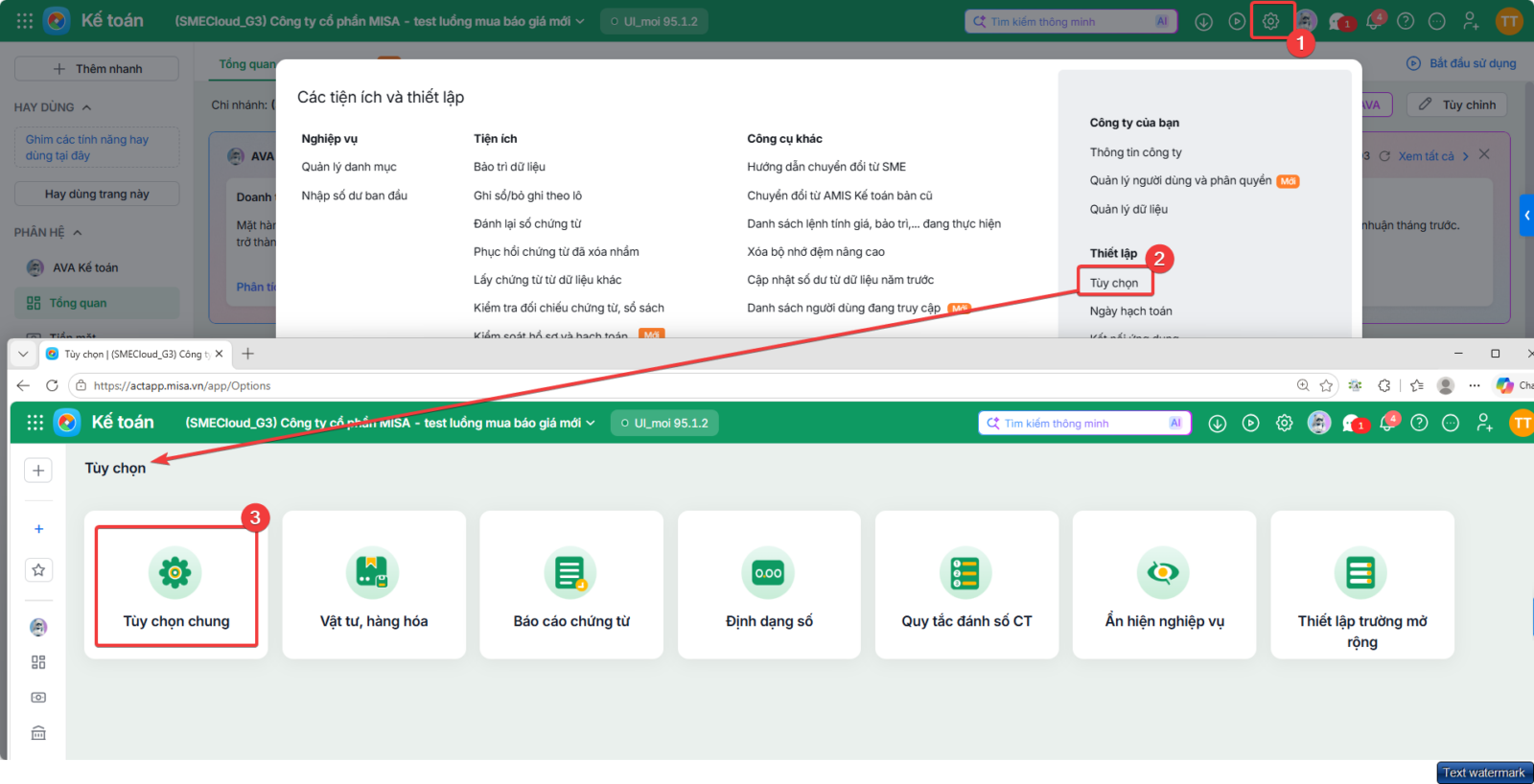This screenshot has height=784, width=1534.
Task: Bookmark the page with the address bar star
Action: 1326,385
